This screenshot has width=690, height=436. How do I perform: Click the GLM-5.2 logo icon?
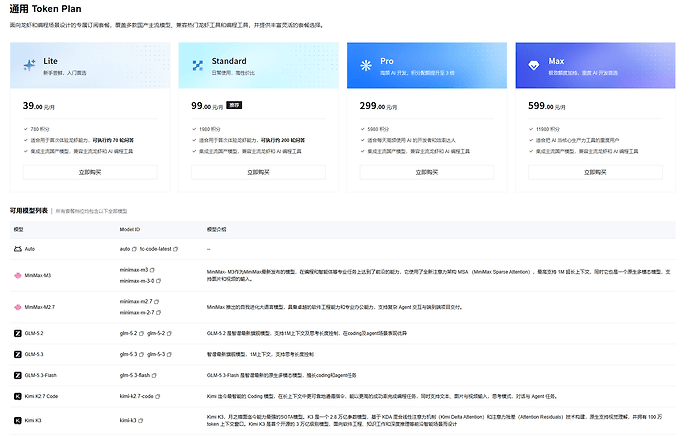coord(18,333)
